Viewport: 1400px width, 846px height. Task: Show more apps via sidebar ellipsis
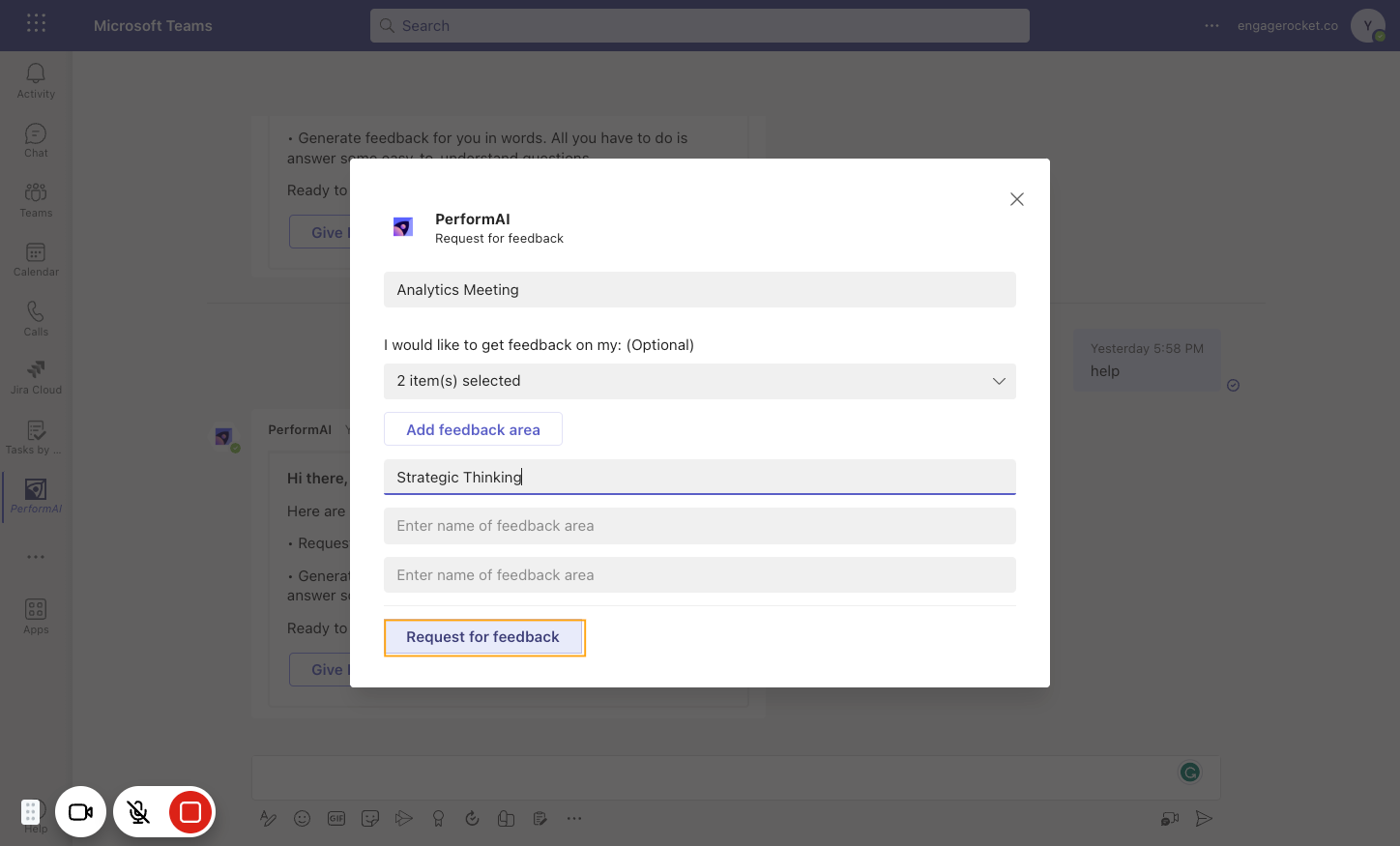point(36,557)
